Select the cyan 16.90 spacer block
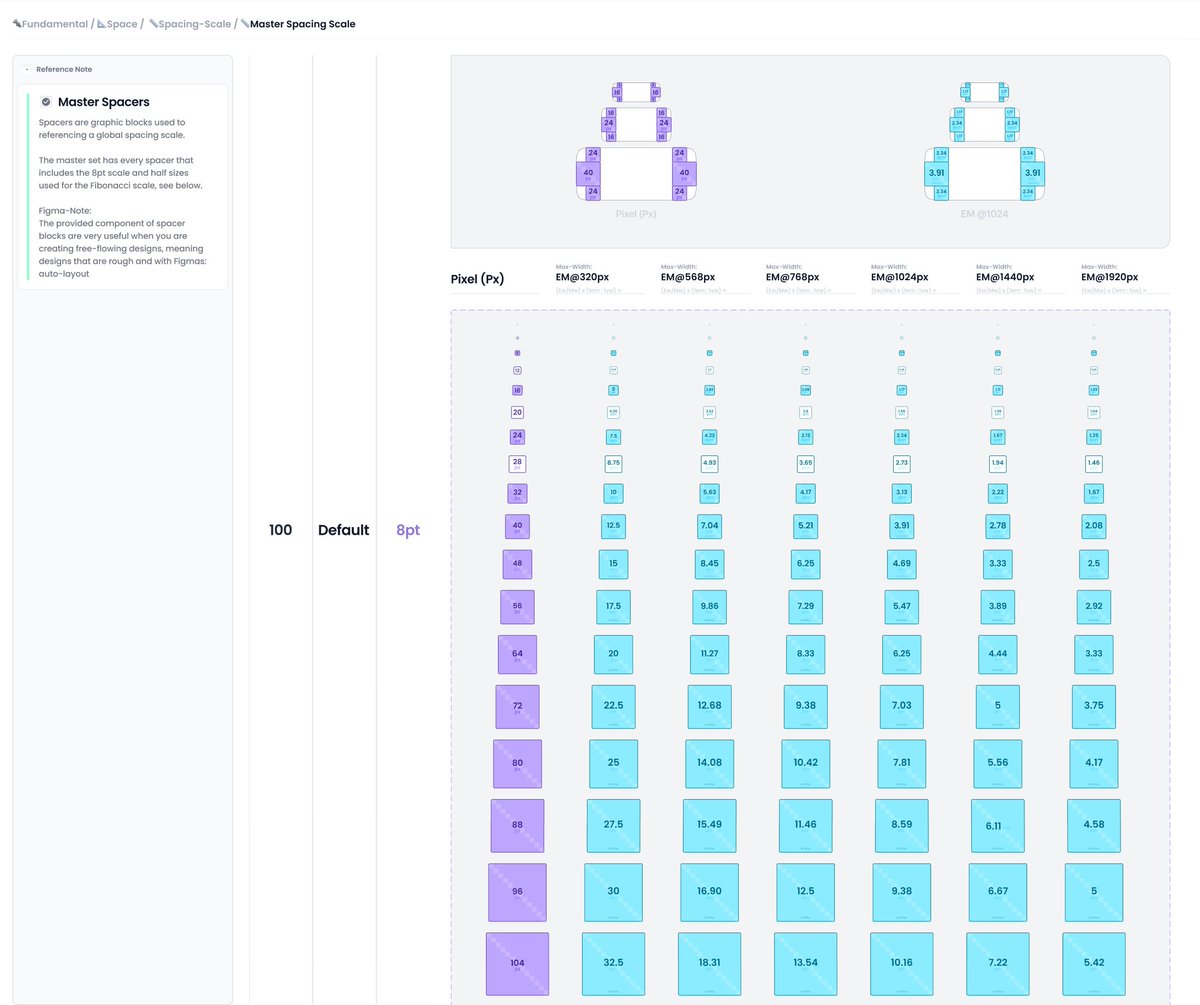The width and height of the screenshot is (1200, 1005). [x=709, y=892]
